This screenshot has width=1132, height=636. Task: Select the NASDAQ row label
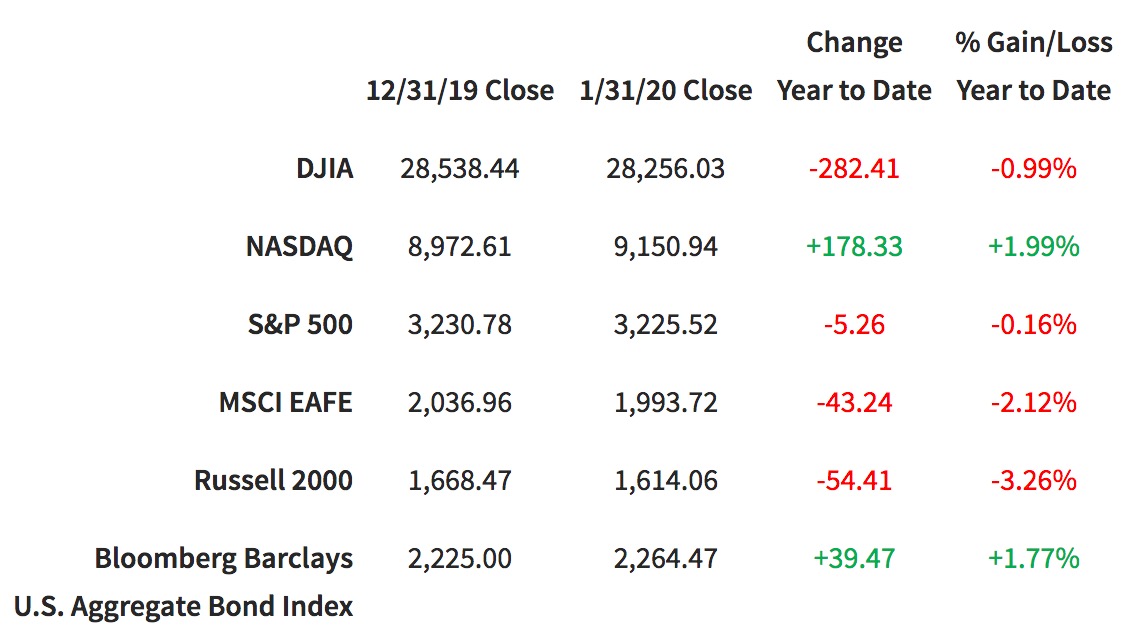tap(299, 246)
